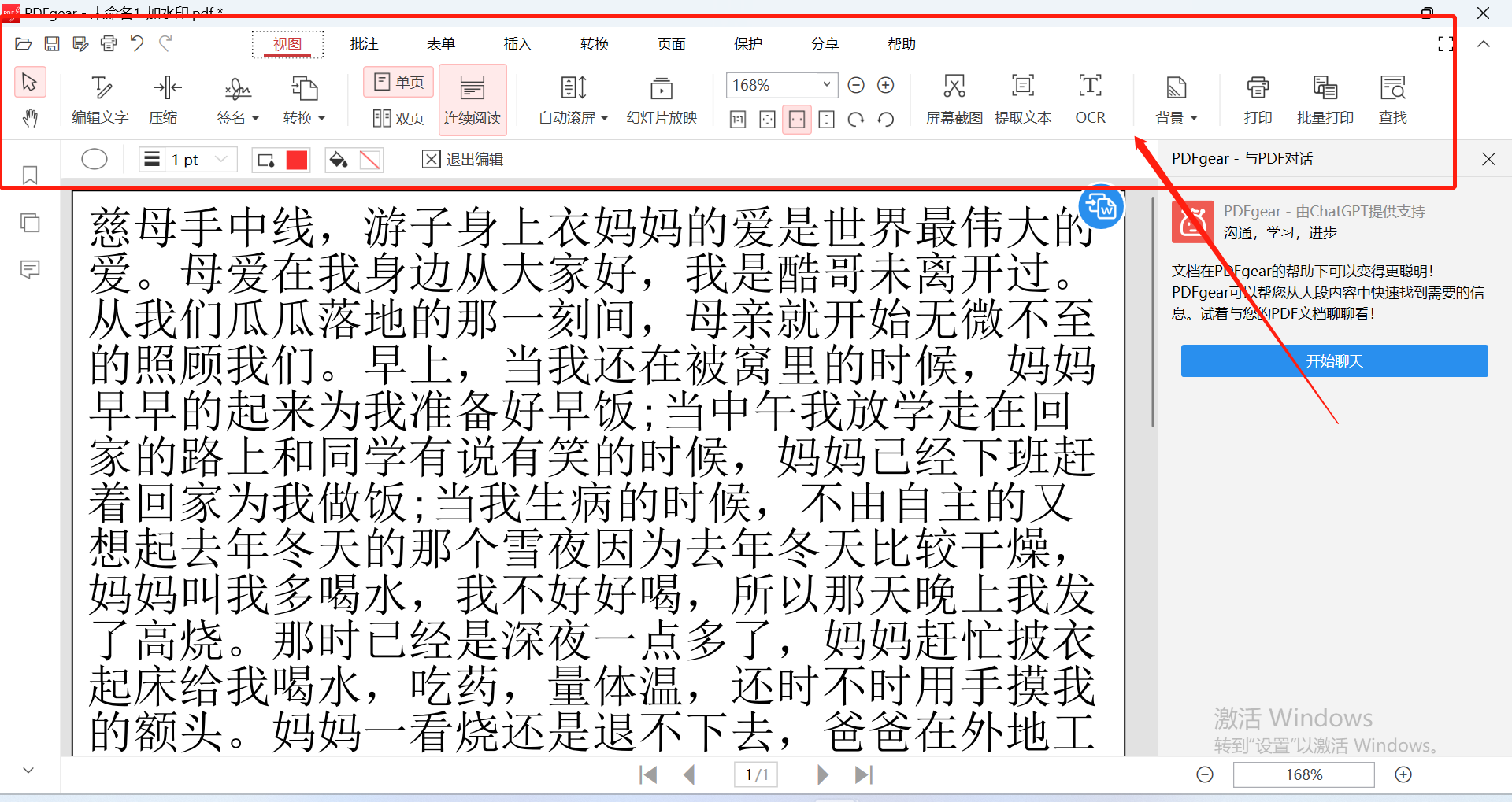Screen dimensions: 1512x802
Task: Open the 保护 protect tab
Action: click(748, 44)
